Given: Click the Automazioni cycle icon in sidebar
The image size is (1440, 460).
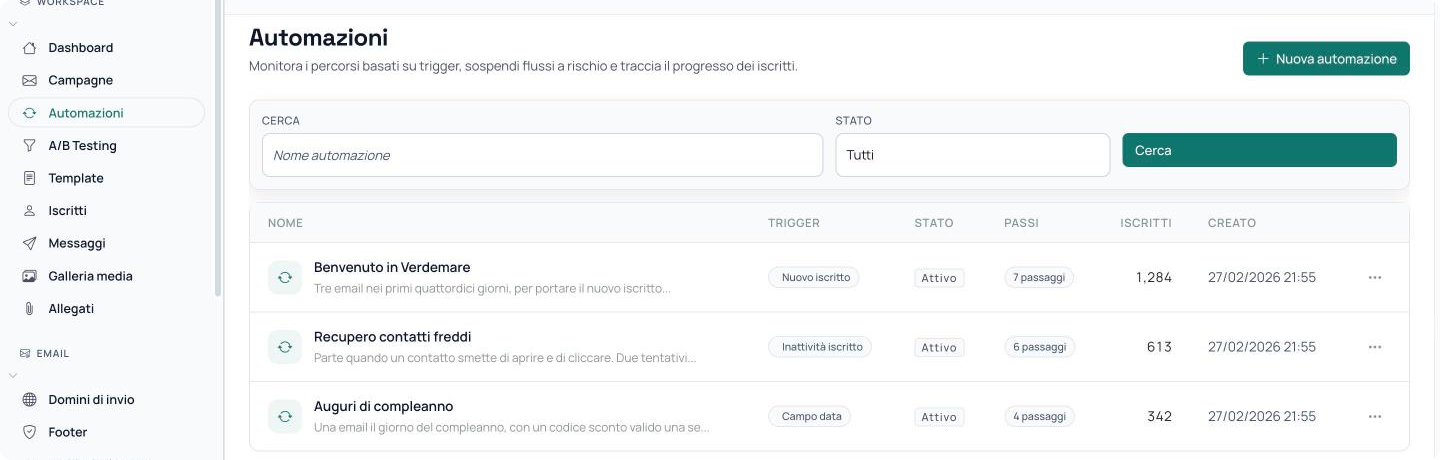Looking at the screenshot, I should pos(29,113).
